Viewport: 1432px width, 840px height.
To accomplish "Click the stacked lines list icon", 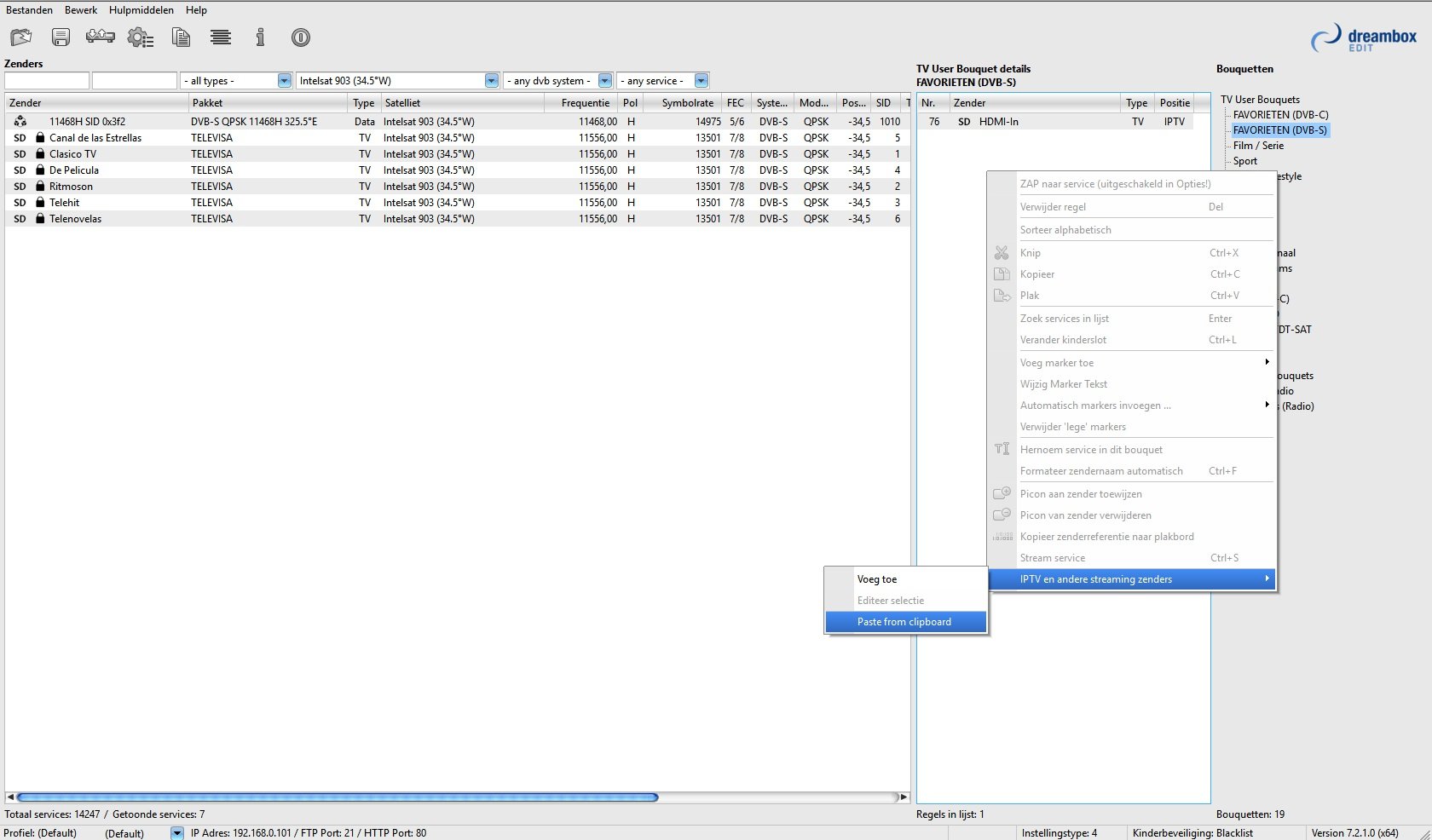I will (221, 37).
